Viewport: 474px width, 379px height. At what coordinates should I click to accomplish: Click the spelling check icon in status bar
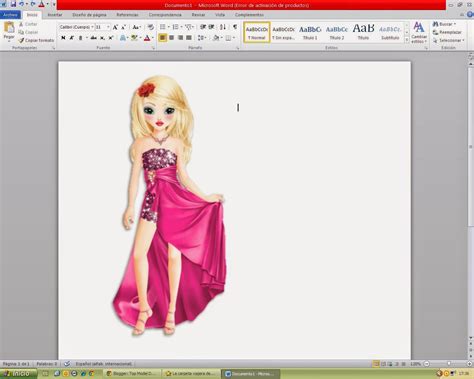coord(67,364)
